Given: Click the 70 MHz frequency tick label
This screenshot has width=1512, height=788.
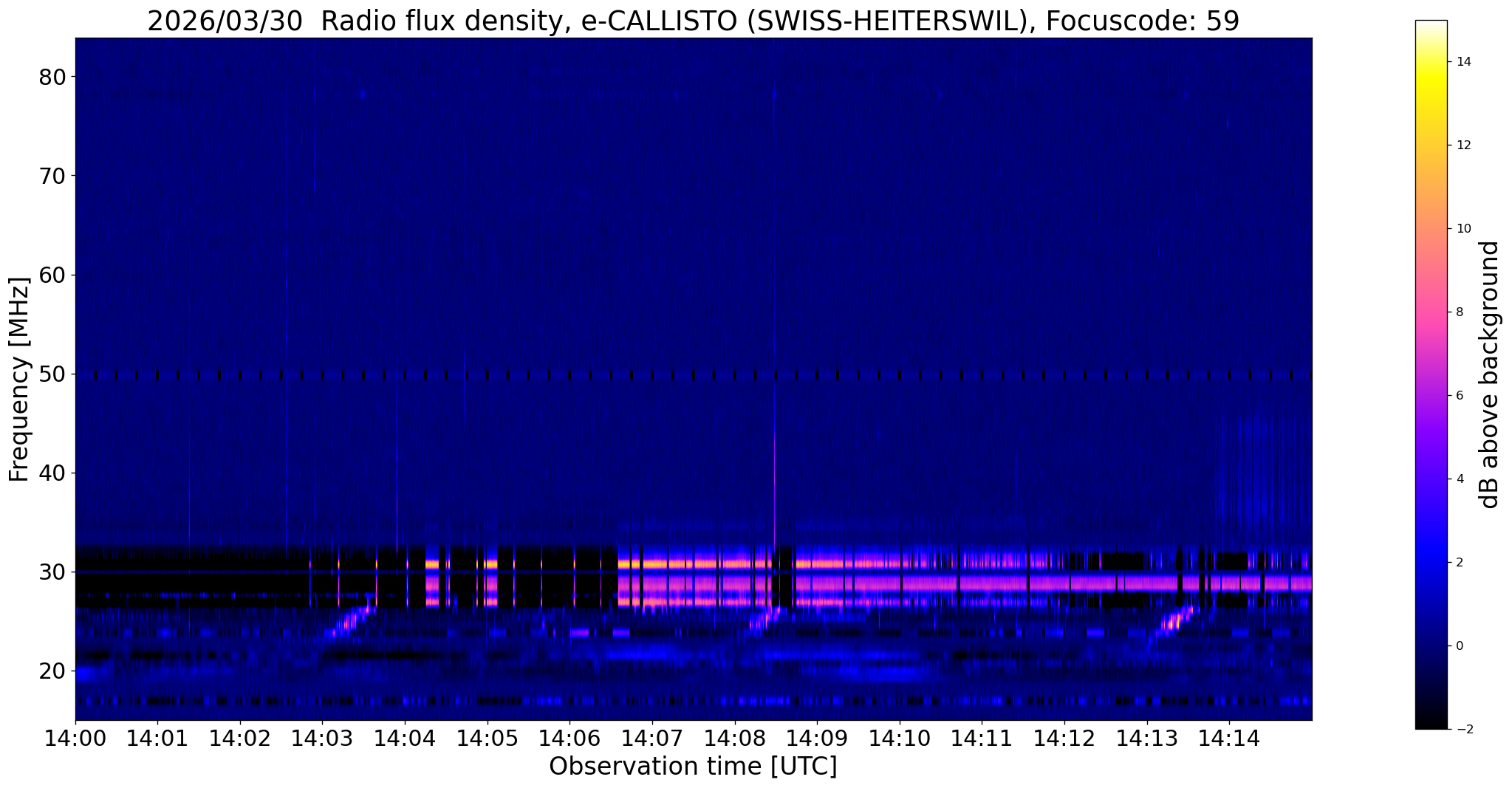Looking at the screenshot, I should point(52,176).
